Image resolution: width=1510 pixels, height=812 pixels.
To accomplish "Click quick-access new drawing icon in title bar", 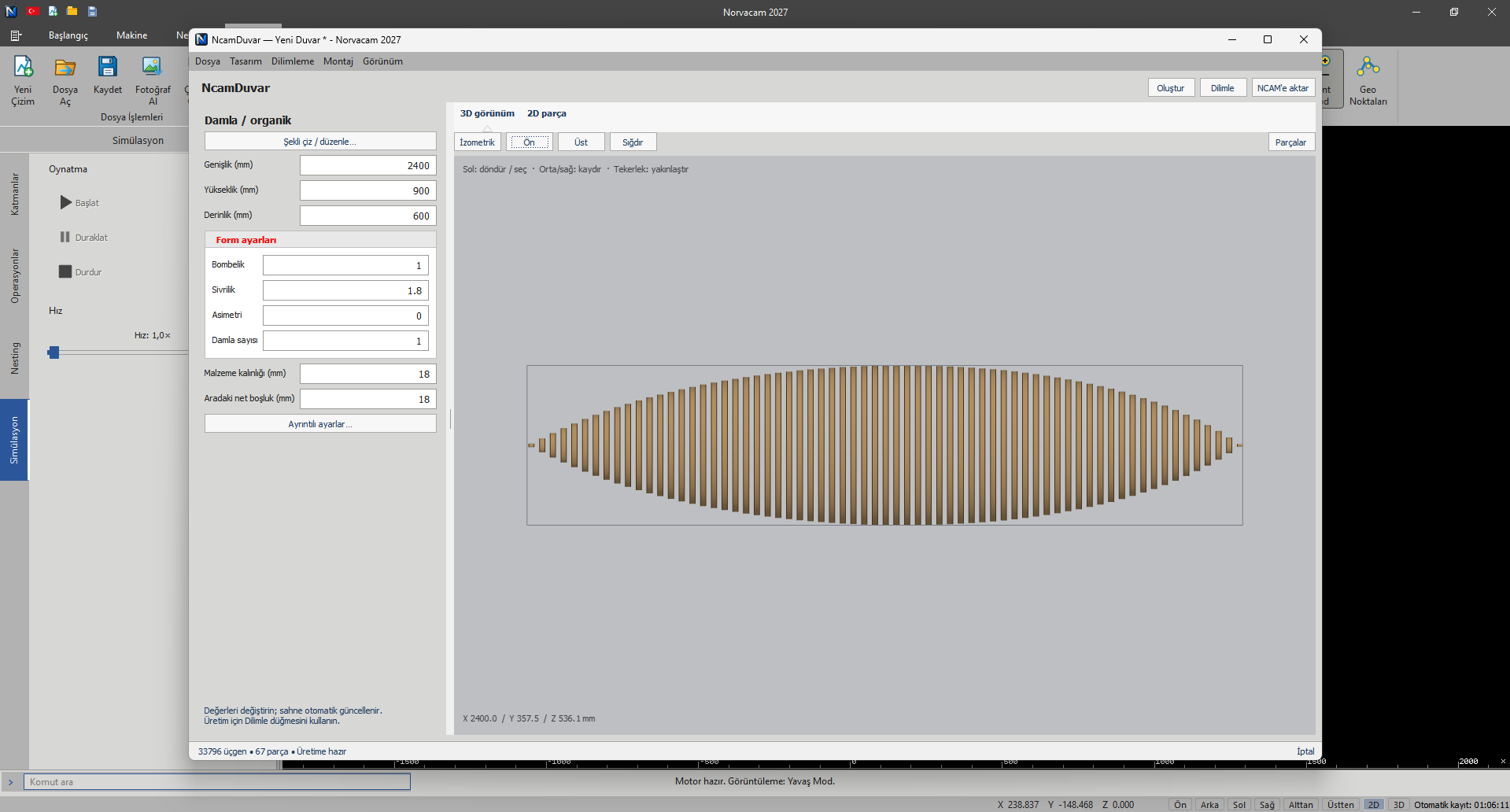I will click(x=53, y=11).
